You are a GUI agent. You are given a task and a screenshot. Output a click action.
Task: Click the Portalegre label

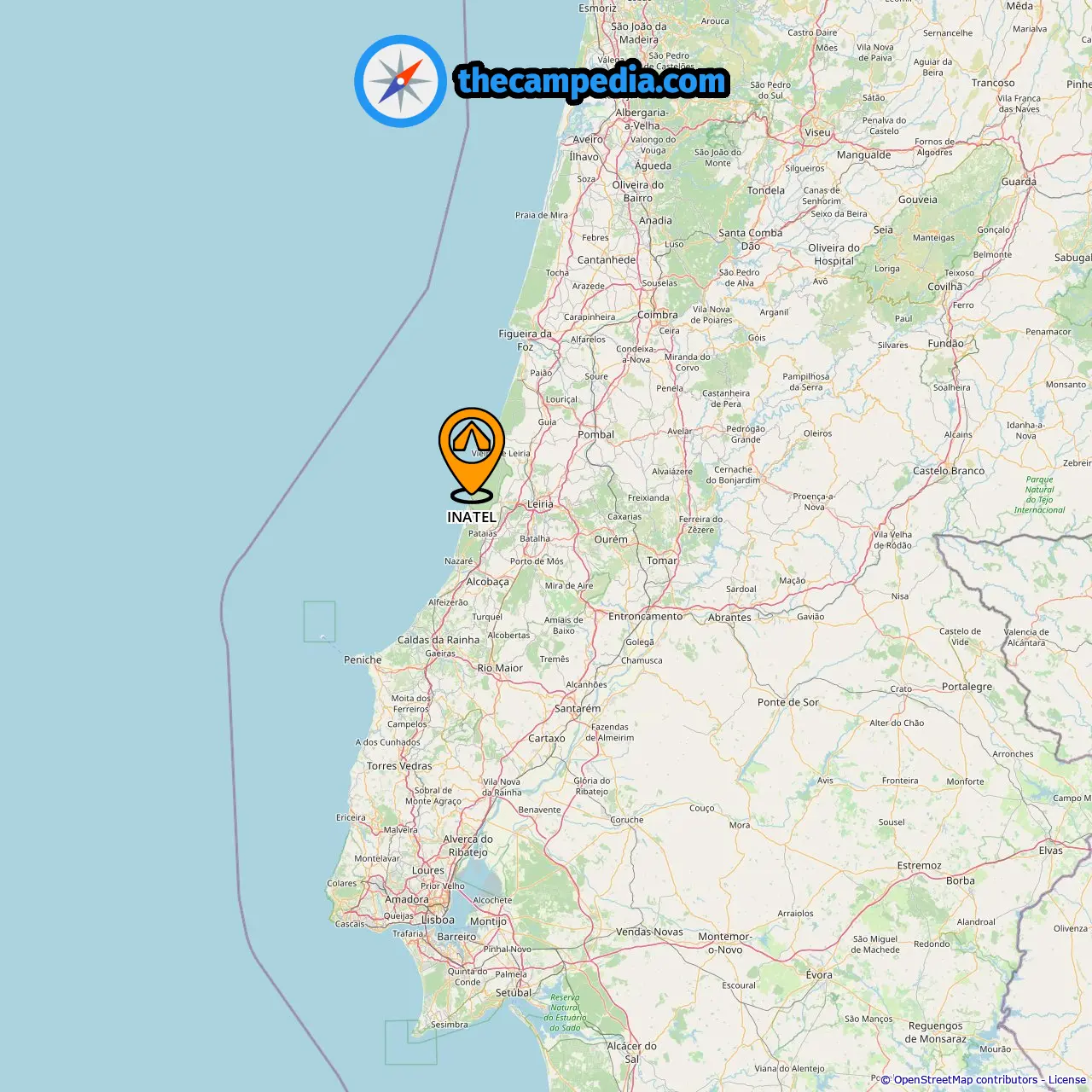(967, 686)
